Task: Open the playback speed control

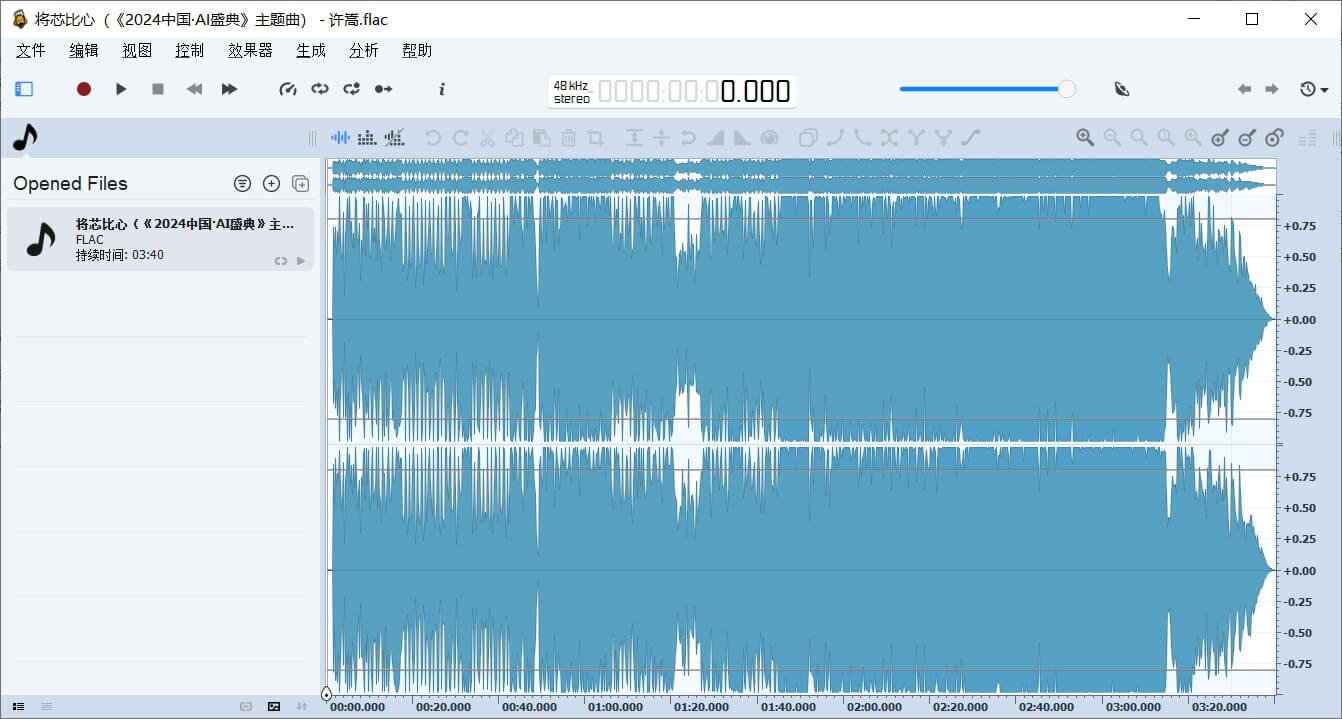Action: 288,89
